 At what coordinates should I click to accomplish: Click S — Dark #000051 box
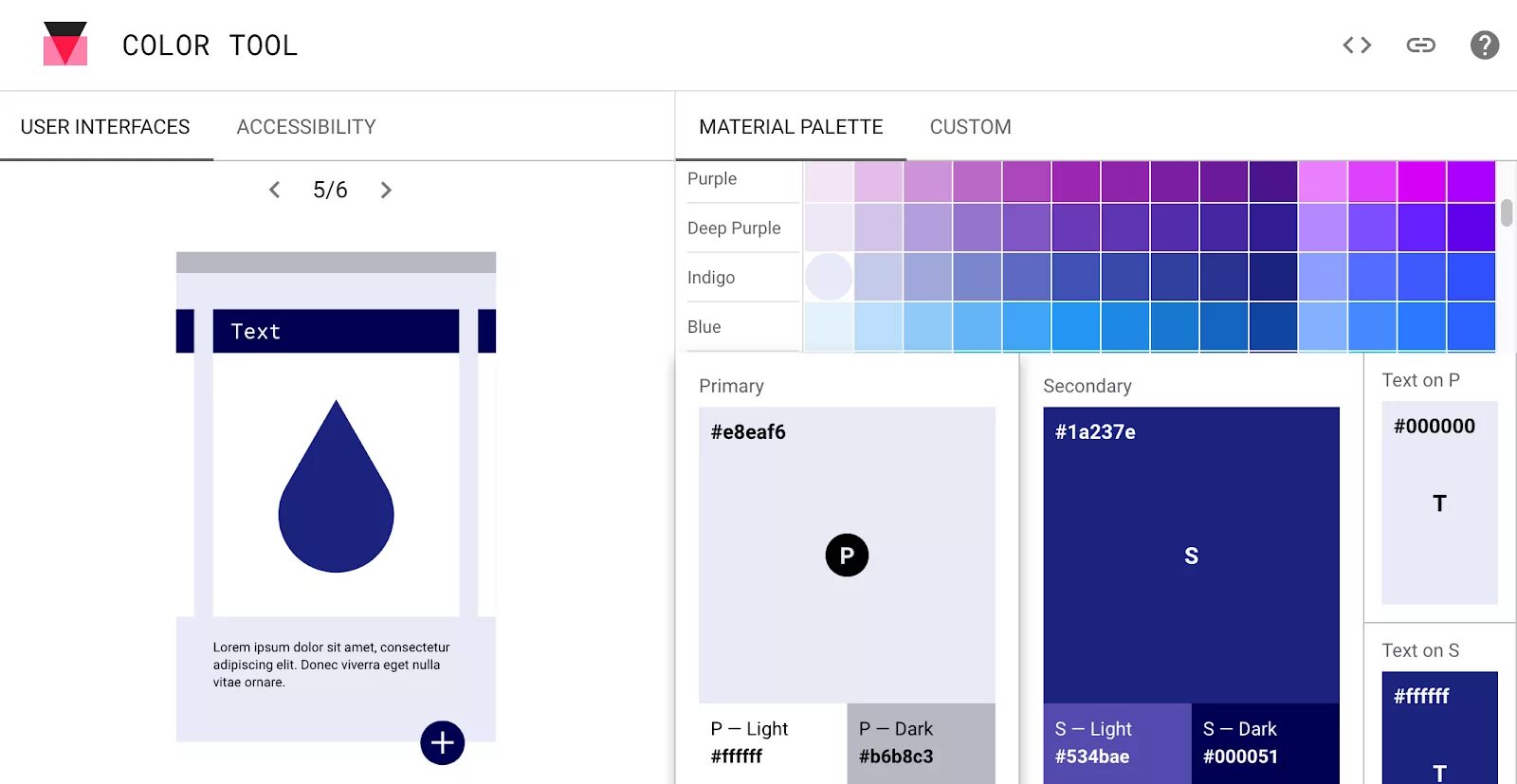(1265, 743)
